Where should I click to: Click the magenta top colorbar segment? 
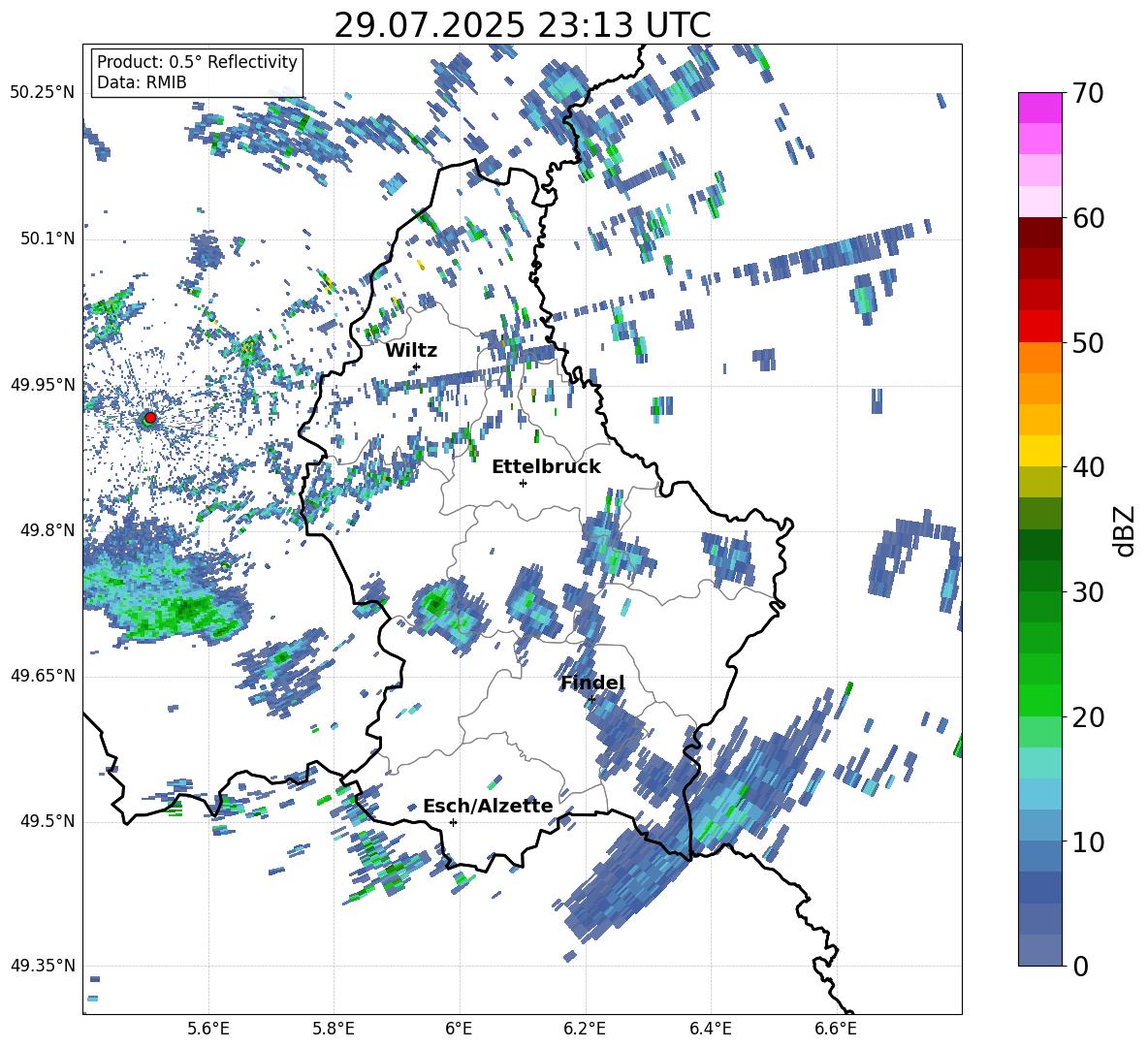point(1040,108)
